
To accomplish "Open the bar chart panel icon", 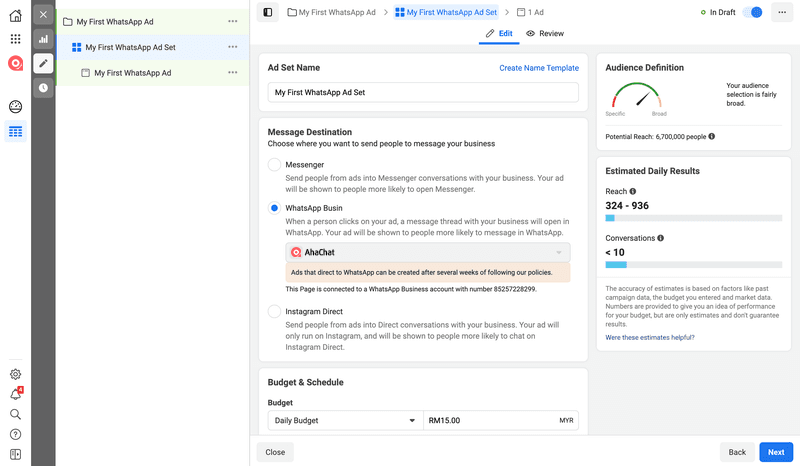I will pyautogui.click(x=43, y=39).
